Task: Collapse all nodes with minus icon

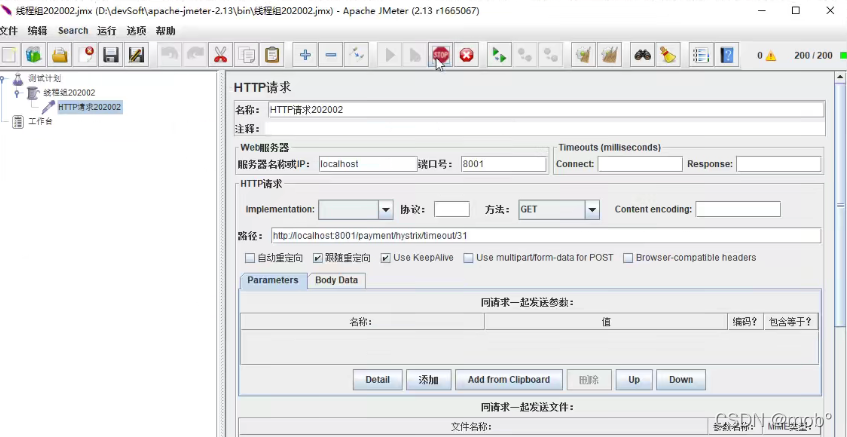Action: [x=331, y=55]
